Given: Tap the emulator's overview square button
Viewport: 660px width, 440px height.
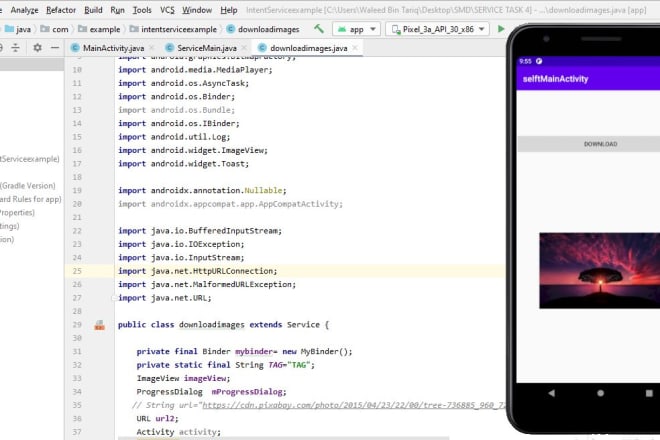Looking at the screenshot, I should click(x=649, y=393).
